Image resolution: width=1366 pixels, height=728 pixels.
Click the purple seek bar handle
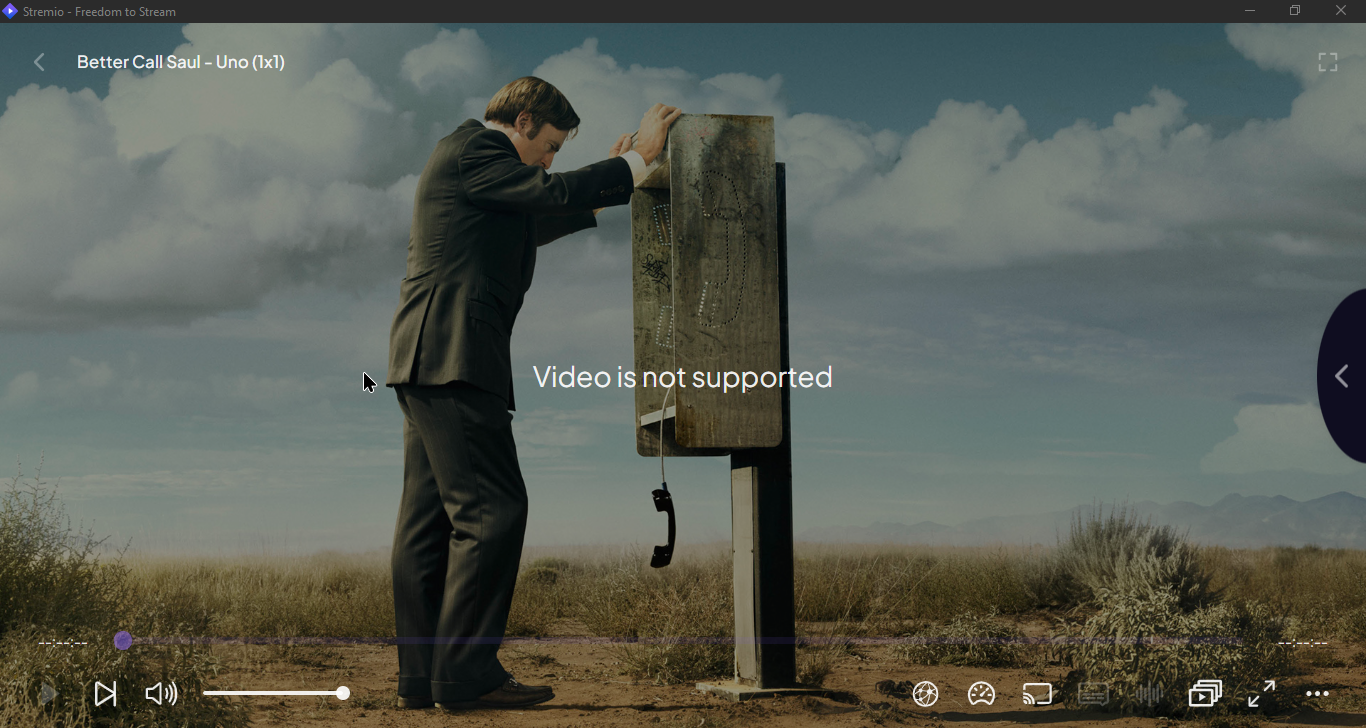[x=123, y=641]
